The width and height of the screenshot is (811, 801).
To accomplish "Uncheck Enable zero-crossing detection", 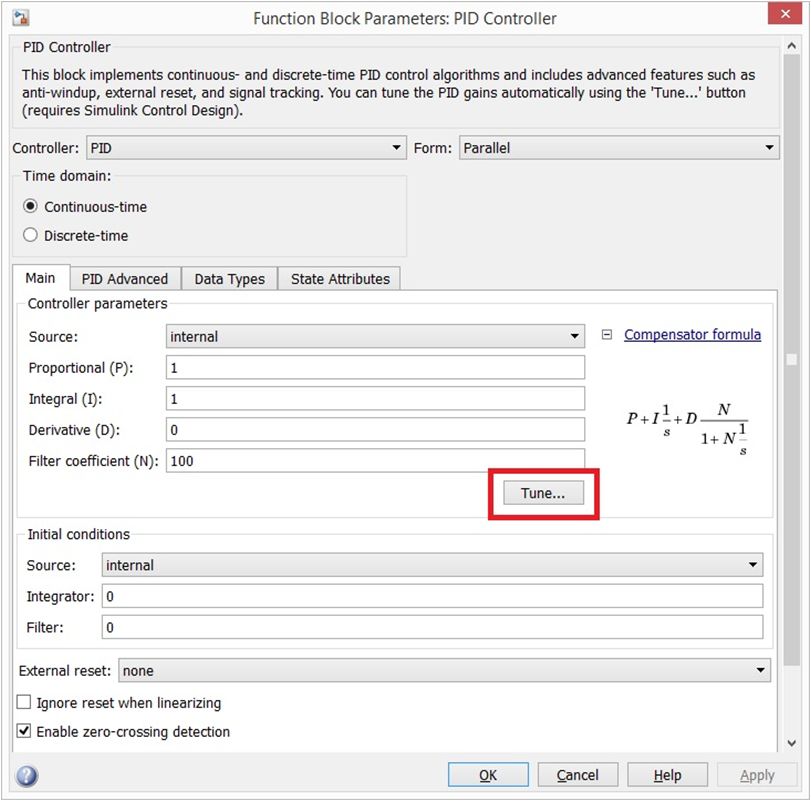I will pyautogui.click(x=24, y=731).
